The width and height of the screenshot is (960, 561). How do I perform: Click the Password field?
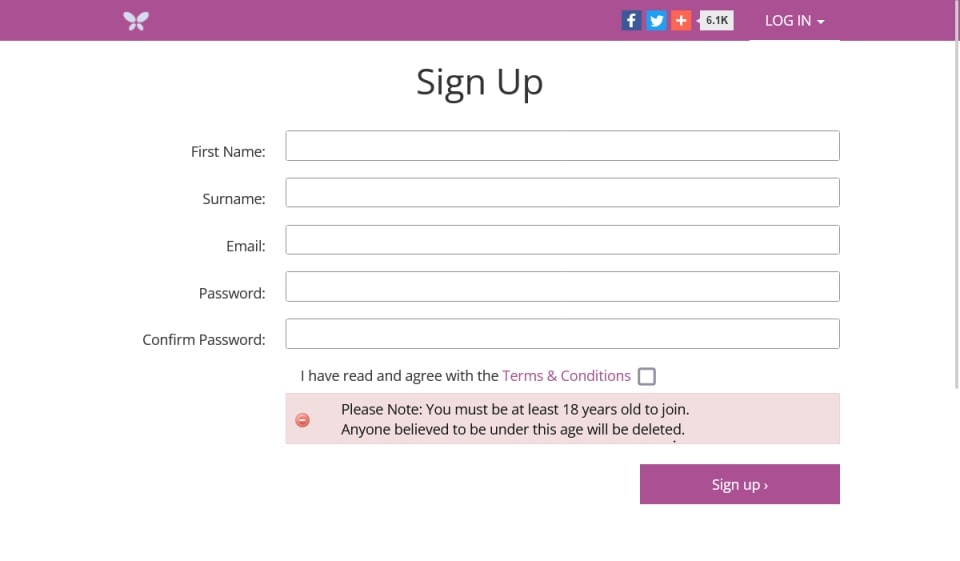click(x=562, y=287)
